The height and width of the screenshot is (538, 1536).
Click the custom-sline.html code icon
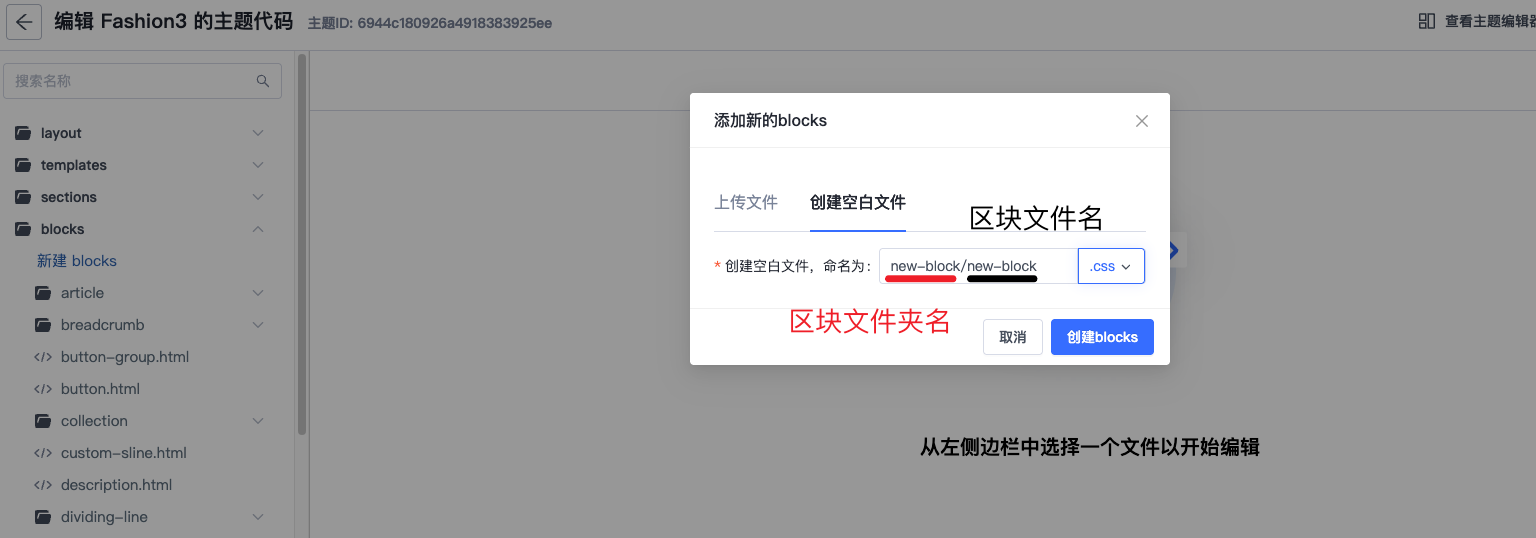[x=43, y=453]
